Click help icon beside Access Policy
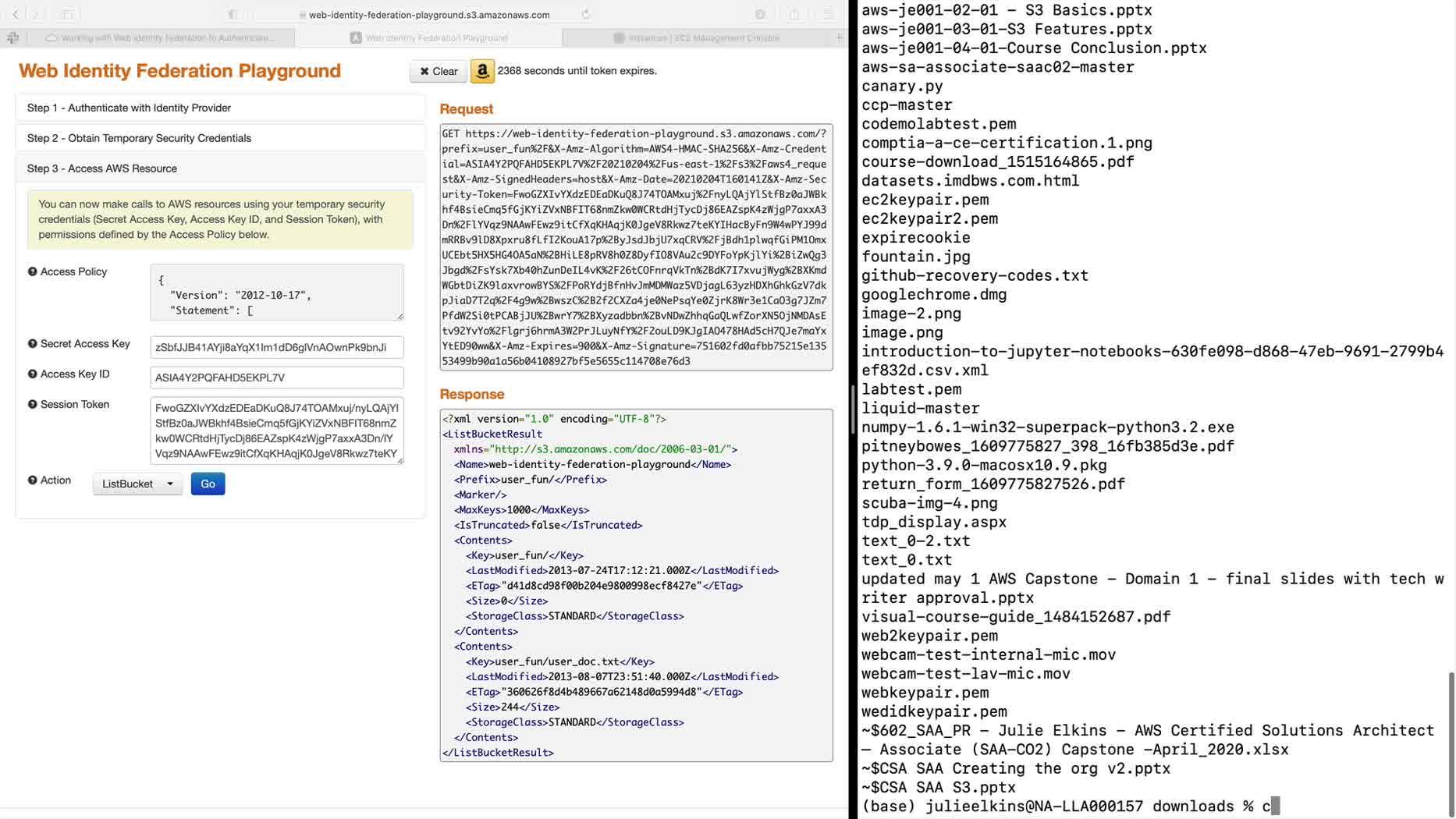Image resolution: width=1456 pixels, height=819 pixels. point(32,271)
